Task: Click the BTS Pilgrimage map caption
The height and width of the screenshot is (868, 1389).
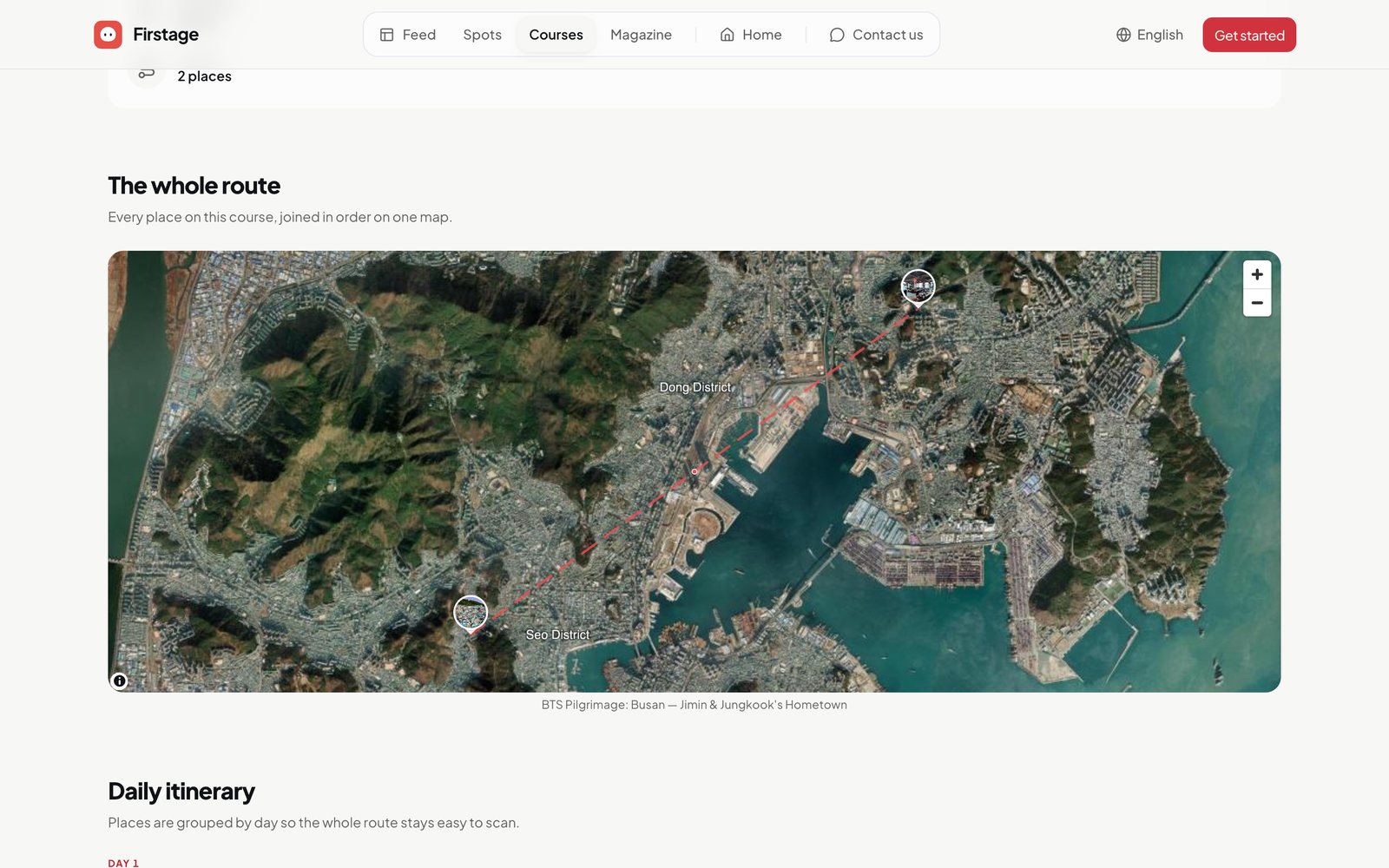Action: pos(694,705)
